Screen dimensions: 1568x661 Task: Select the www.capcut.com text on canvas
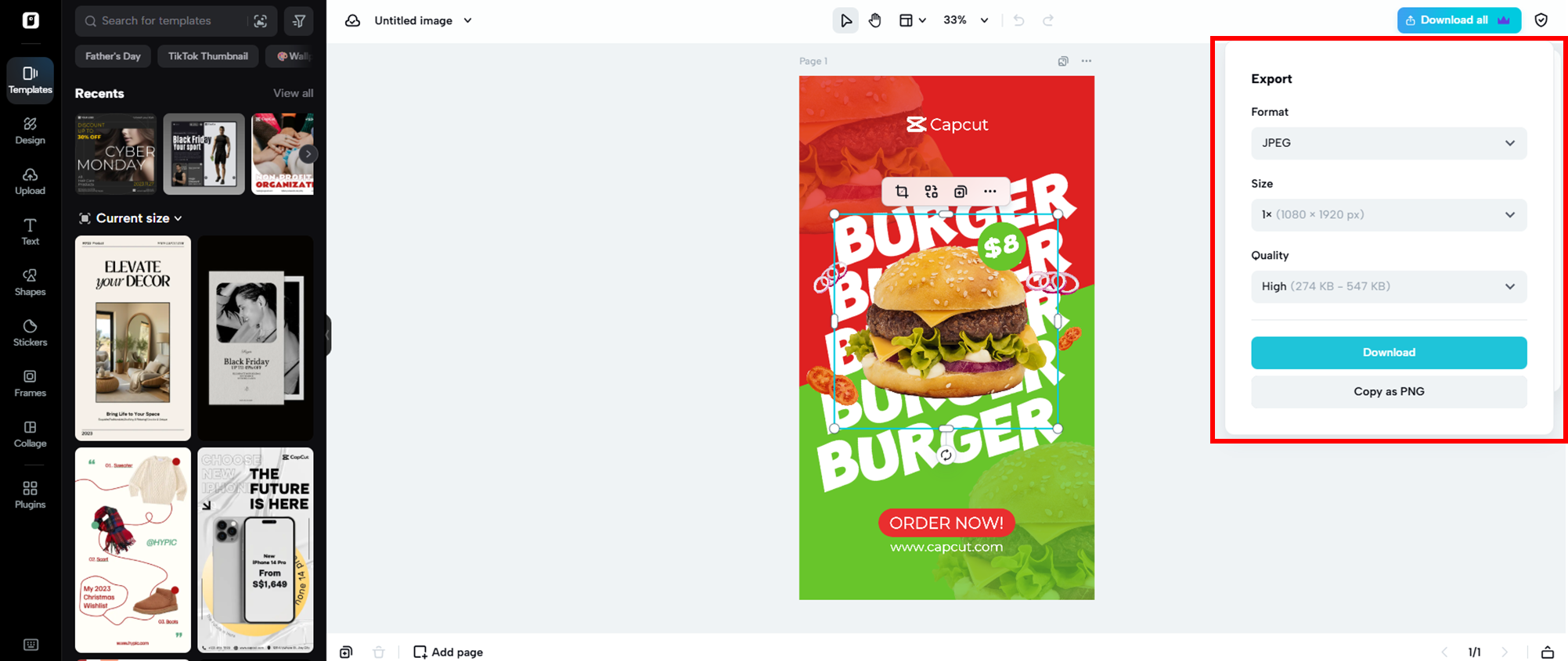click(x=946, y=547)
